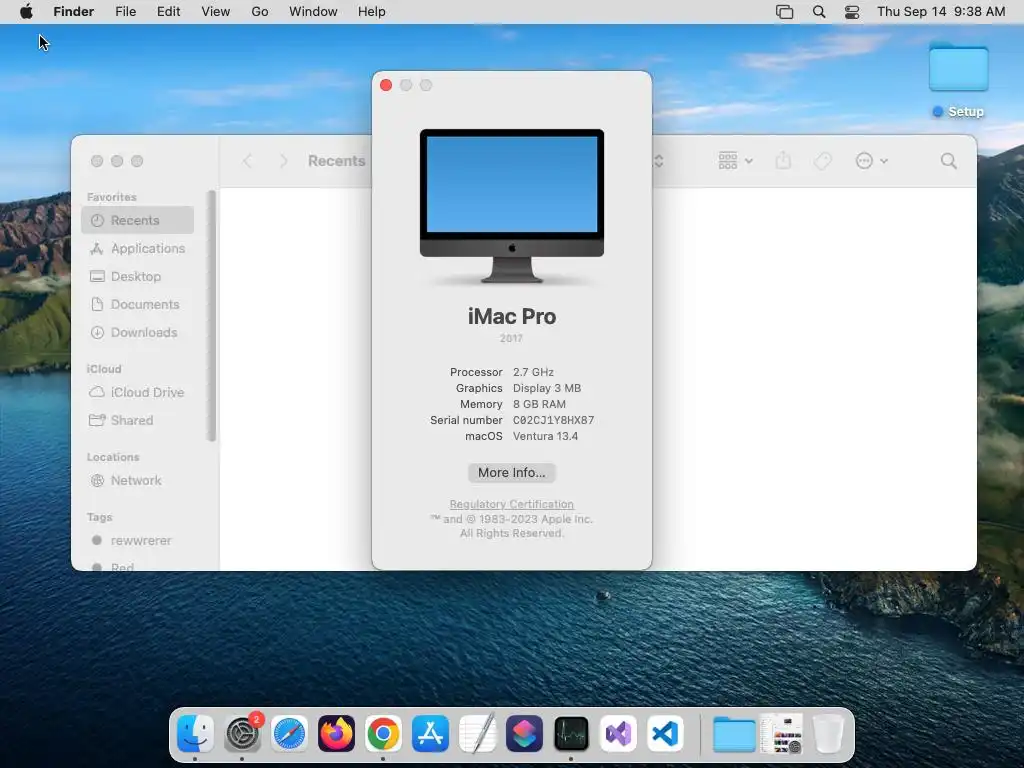Open the Trash from the Dock
The image size is (1024, 768).
tap(829, 733)
